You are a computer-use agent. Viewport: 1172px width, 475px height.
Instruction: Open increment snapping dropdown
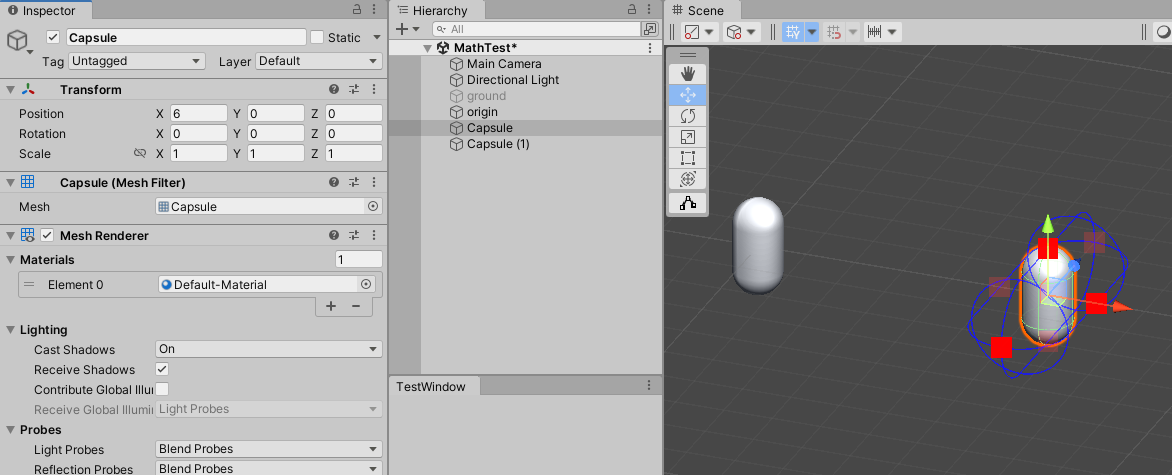(x=883, y=32)
